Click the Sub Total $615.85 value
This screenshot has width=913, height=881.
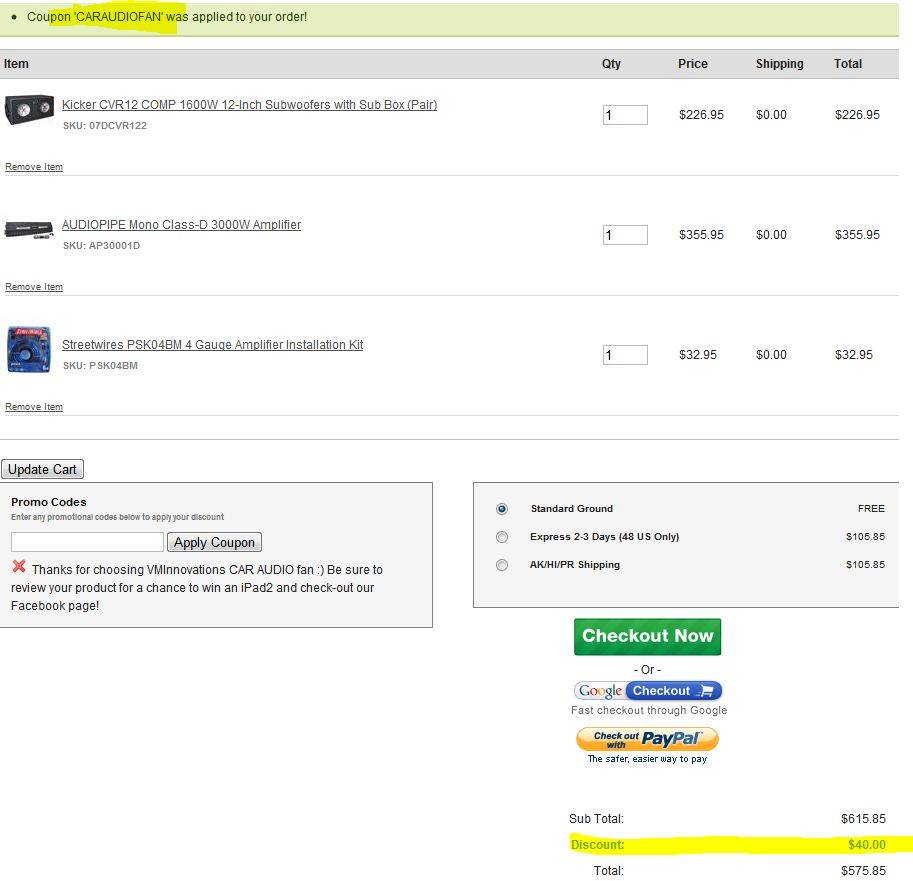(863, 819)
